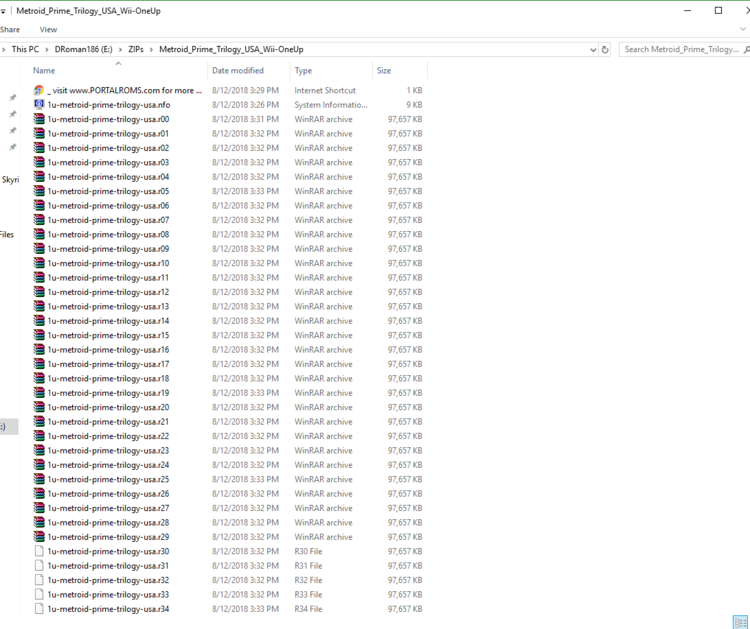The height and width of the screenshot is (629, 750).
Task: Go to This PC in the breadcrumb
Action: [25, 49]
